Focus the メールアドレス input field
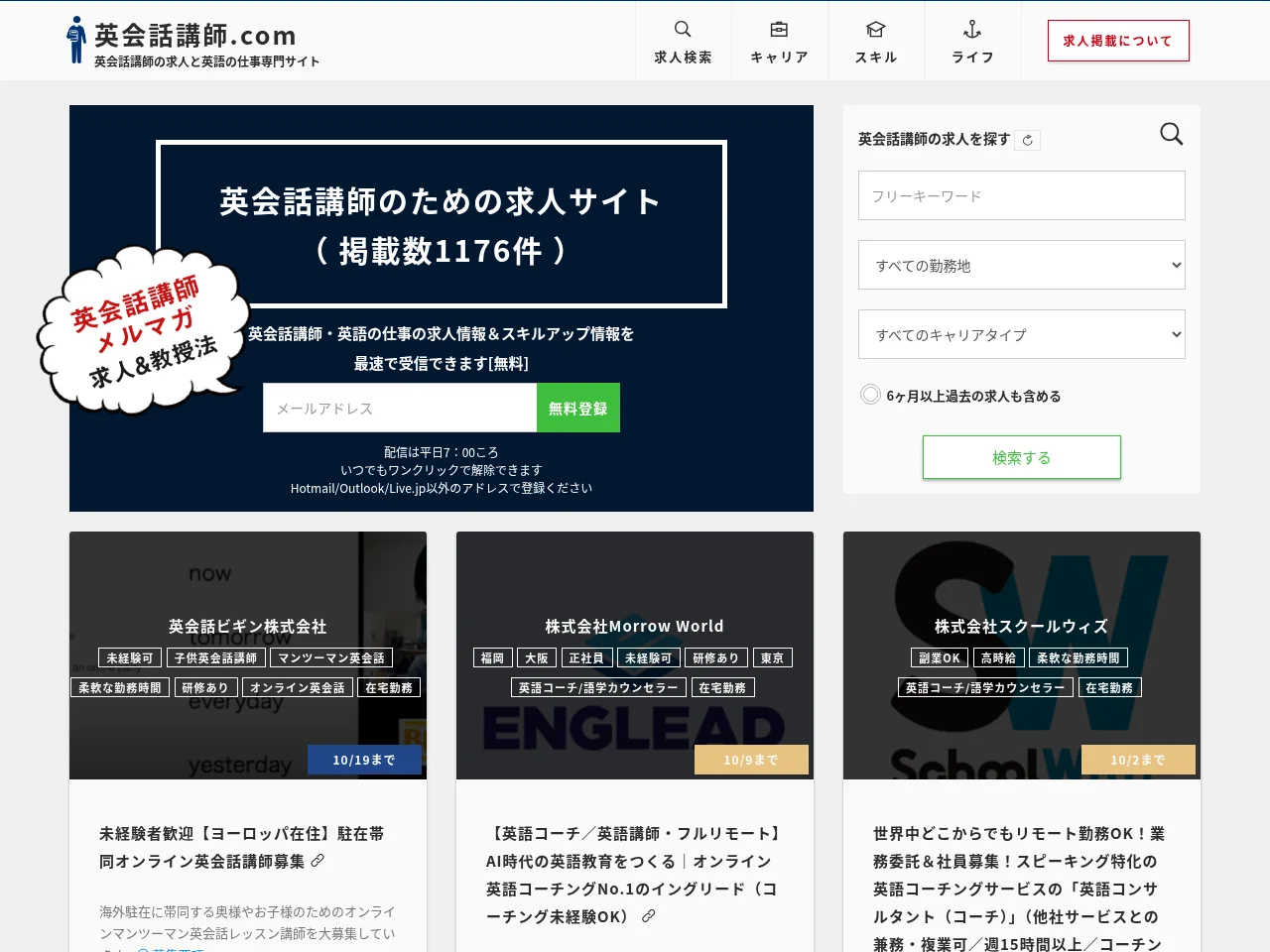This screenshot has width=1270, height=952. [x=400, y=408]
